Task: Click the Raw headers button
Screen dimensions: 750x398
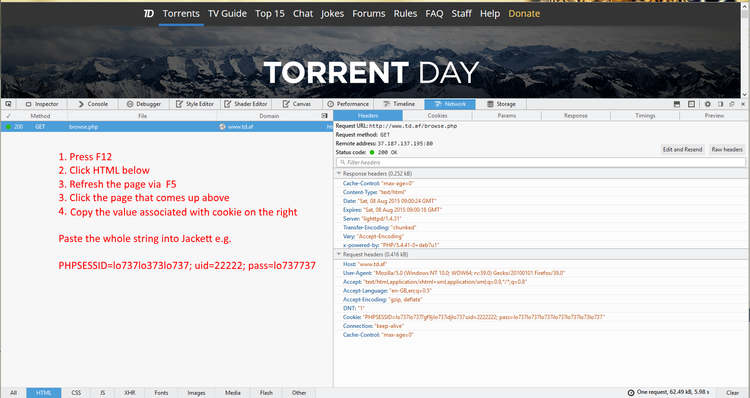Action: [727, 150]
